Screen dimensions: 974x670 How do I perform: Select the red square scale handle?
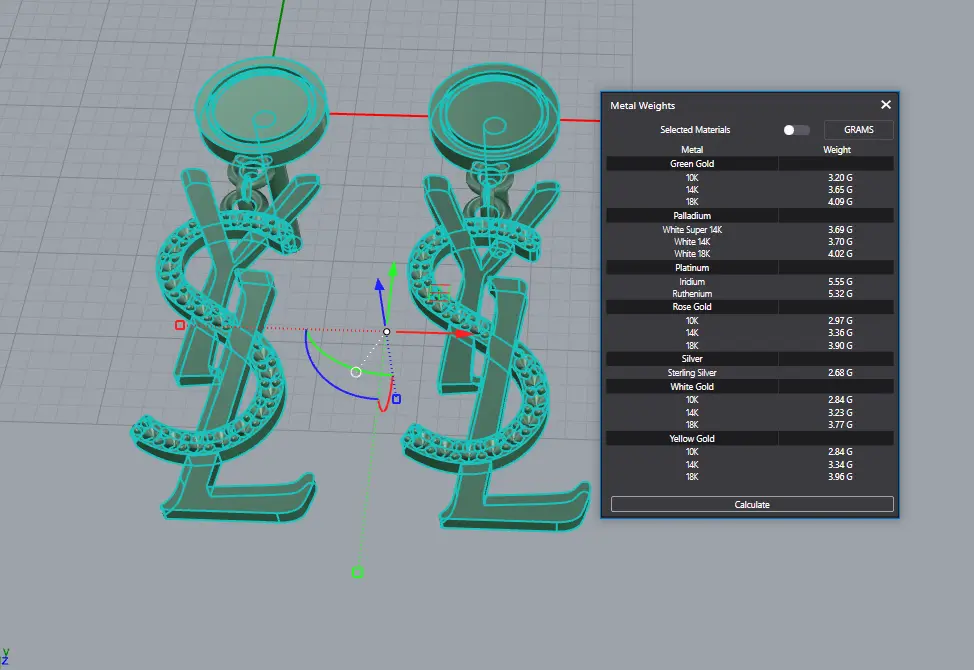click(x=180, y=325)
